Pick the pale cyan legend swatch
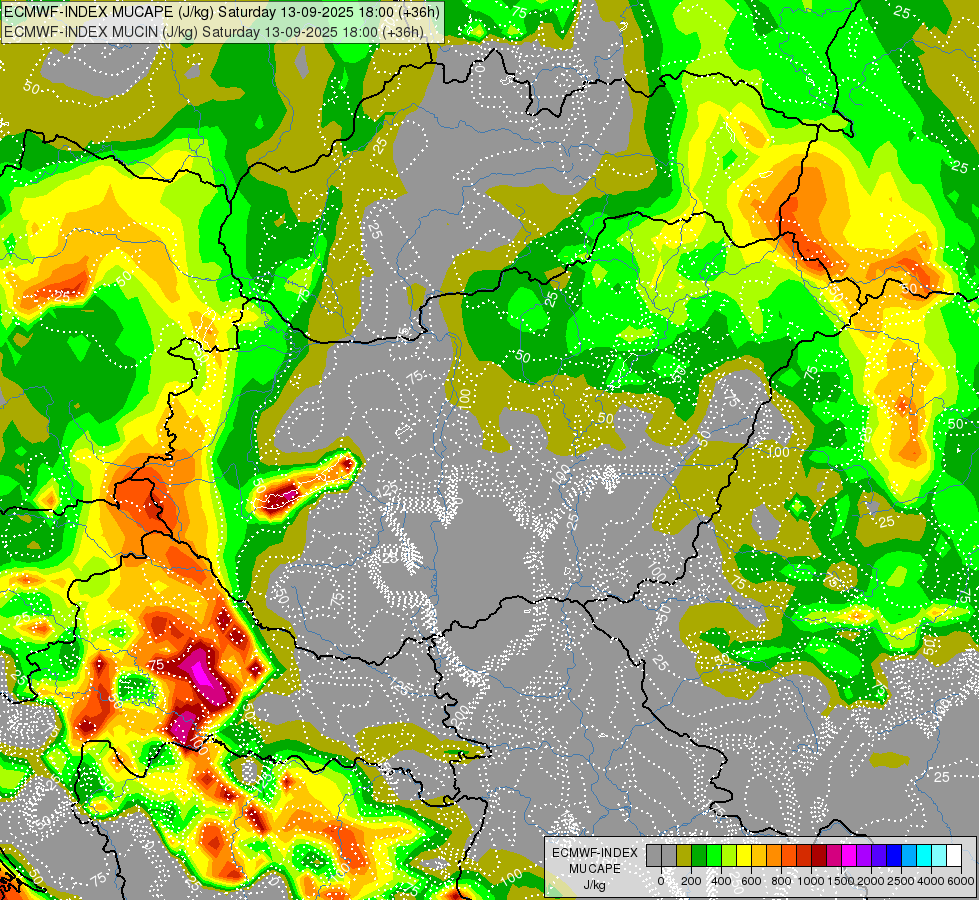This screenshot has width=979, height=900. pos(940,856)
